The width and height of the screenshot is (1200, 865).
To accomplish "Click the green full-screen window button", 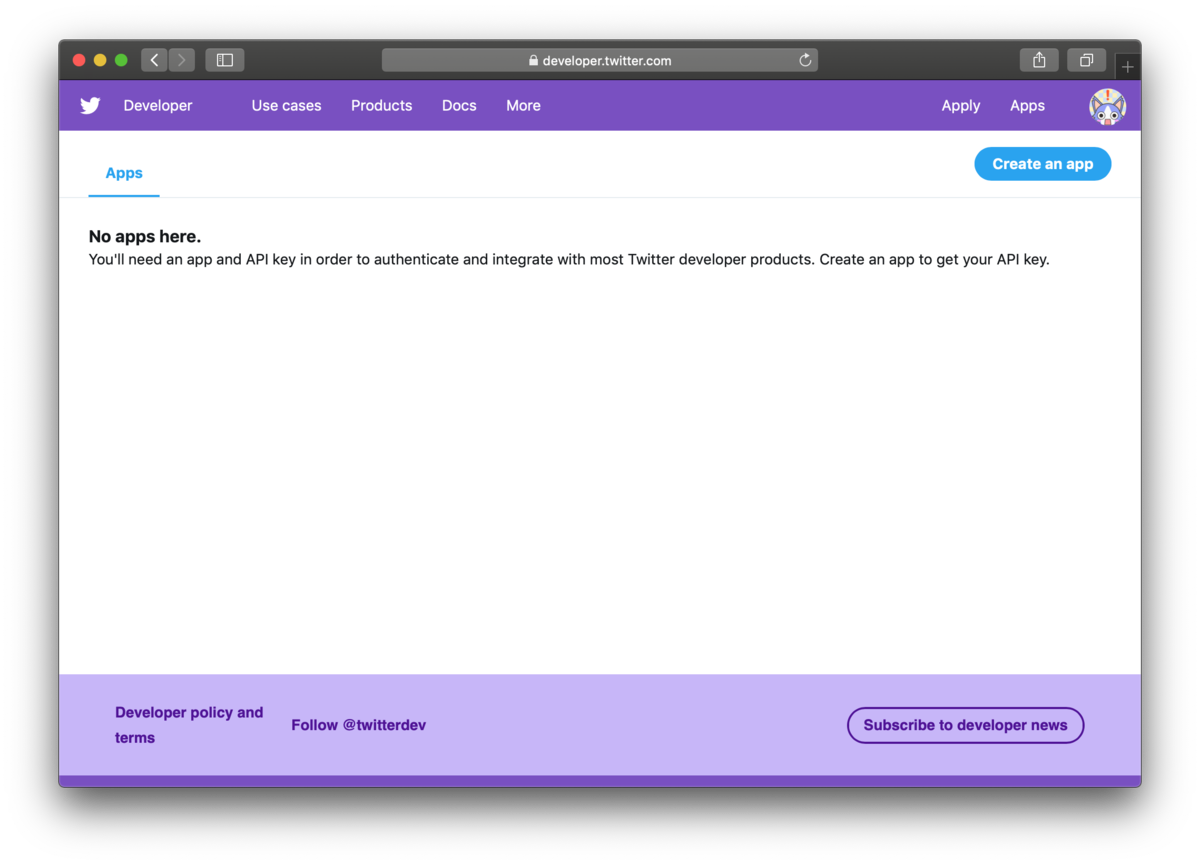I will coord(121,60).
